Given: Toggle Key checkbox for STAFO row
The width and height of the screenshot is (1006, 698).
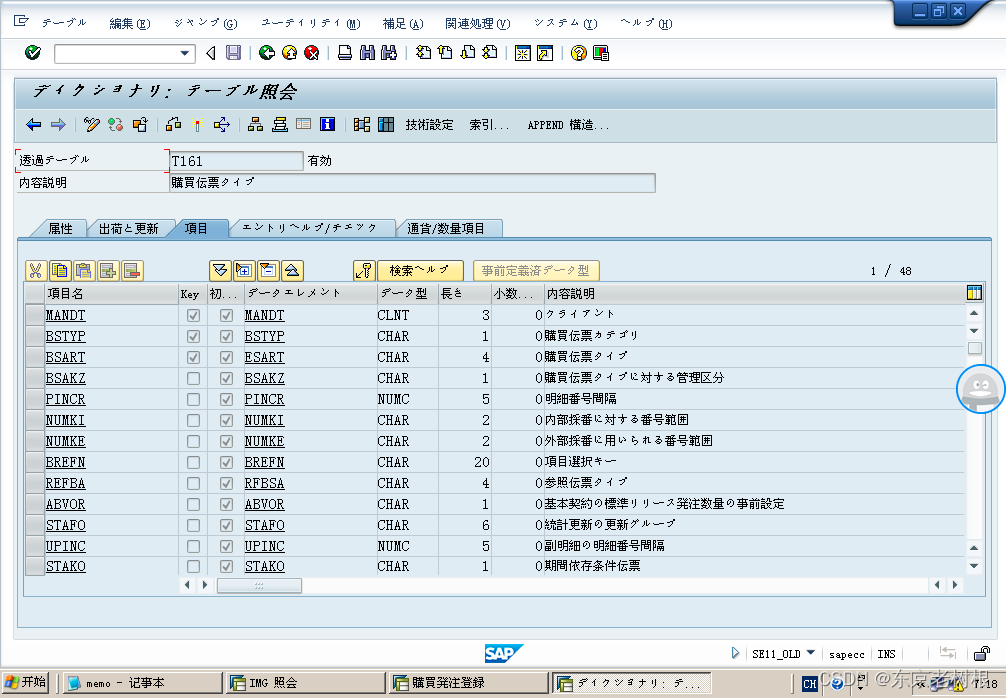Looking at the screenshot, I should 193,525.
